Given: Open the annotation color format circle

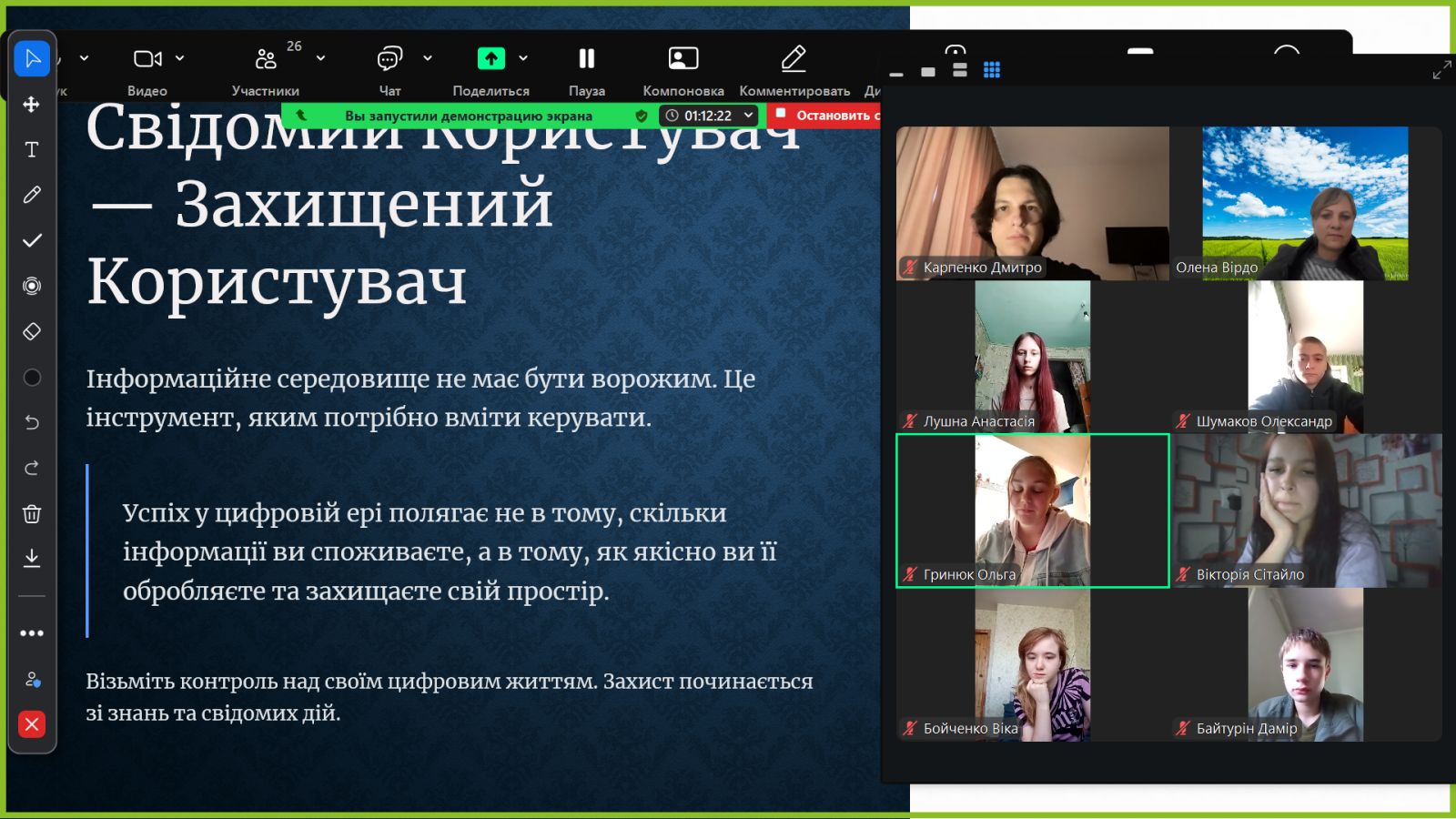Looking at the screenshot, I should point(32,377).
